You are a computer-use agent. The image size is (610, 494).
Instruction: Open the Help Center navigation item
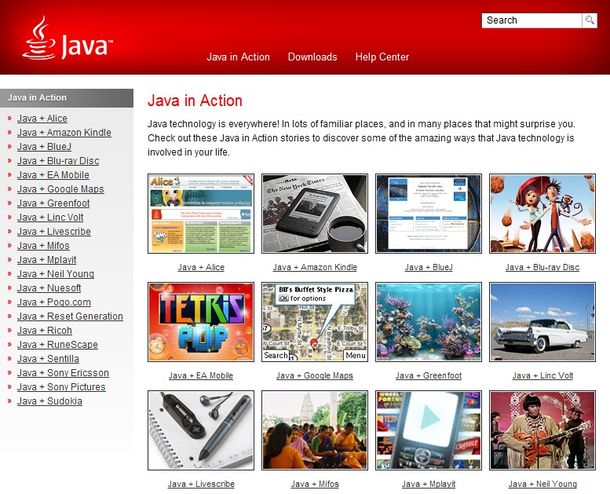pos(382,57)
